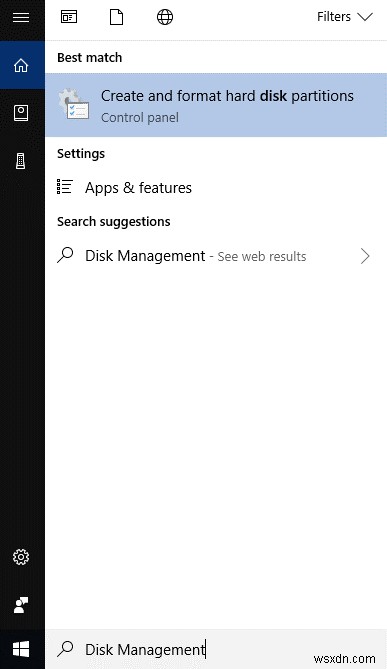Image resolution: width=387 pixels, height=669 pixels.
Task: Open the Cortana Notebook icon
Action: pos(21,113)
